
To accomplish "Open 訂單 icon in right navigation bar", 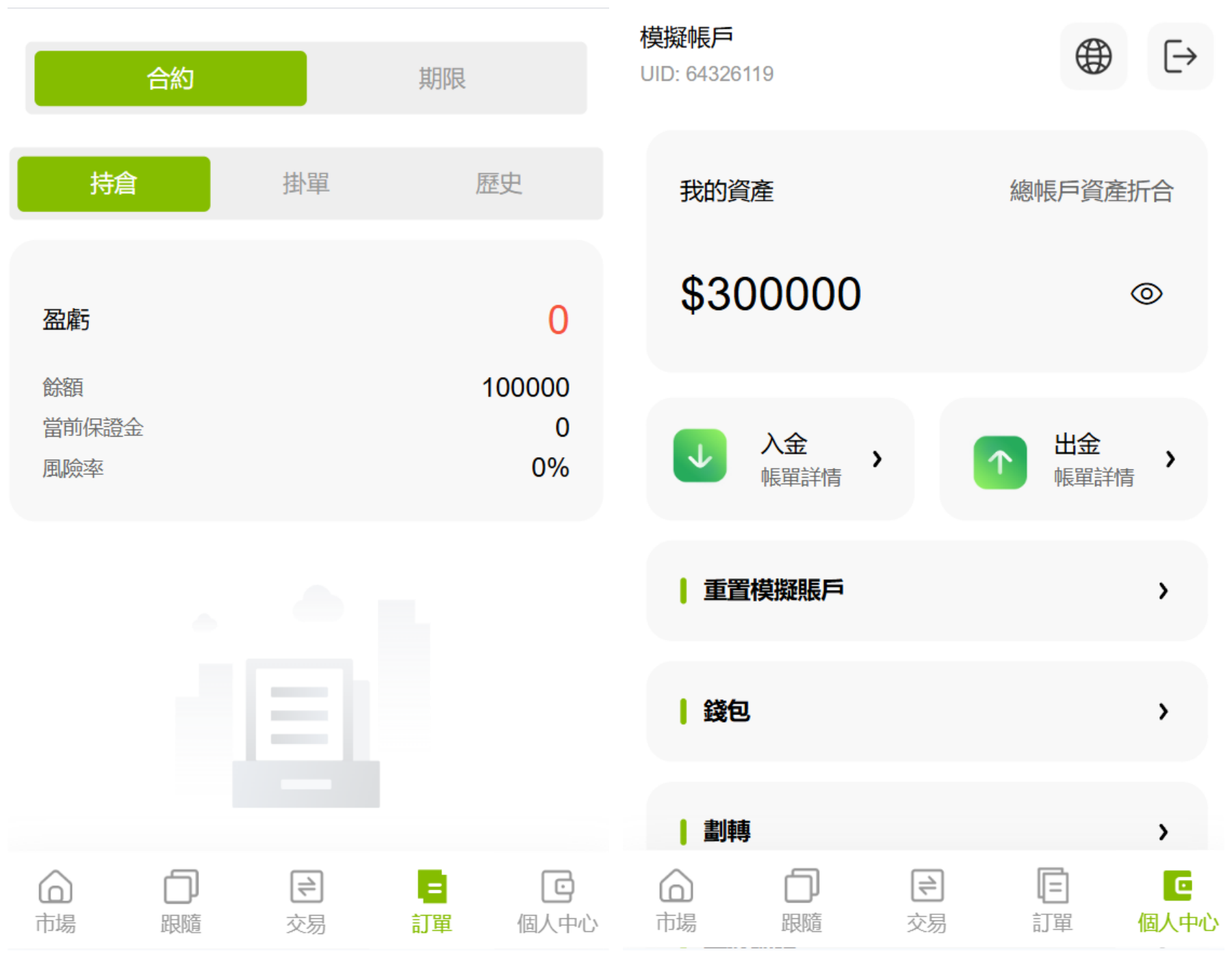I will click(1052, 888).
